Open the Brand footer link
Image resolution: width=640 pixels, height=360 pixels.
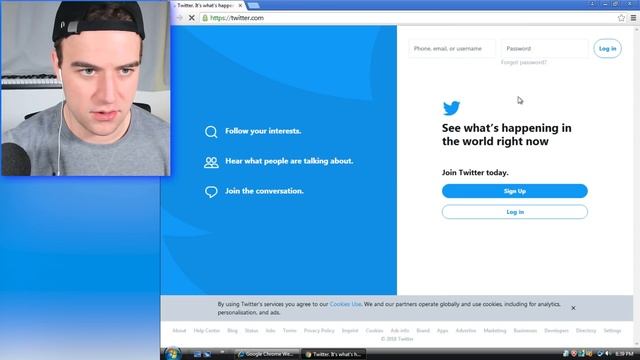[x=423, y=331]
